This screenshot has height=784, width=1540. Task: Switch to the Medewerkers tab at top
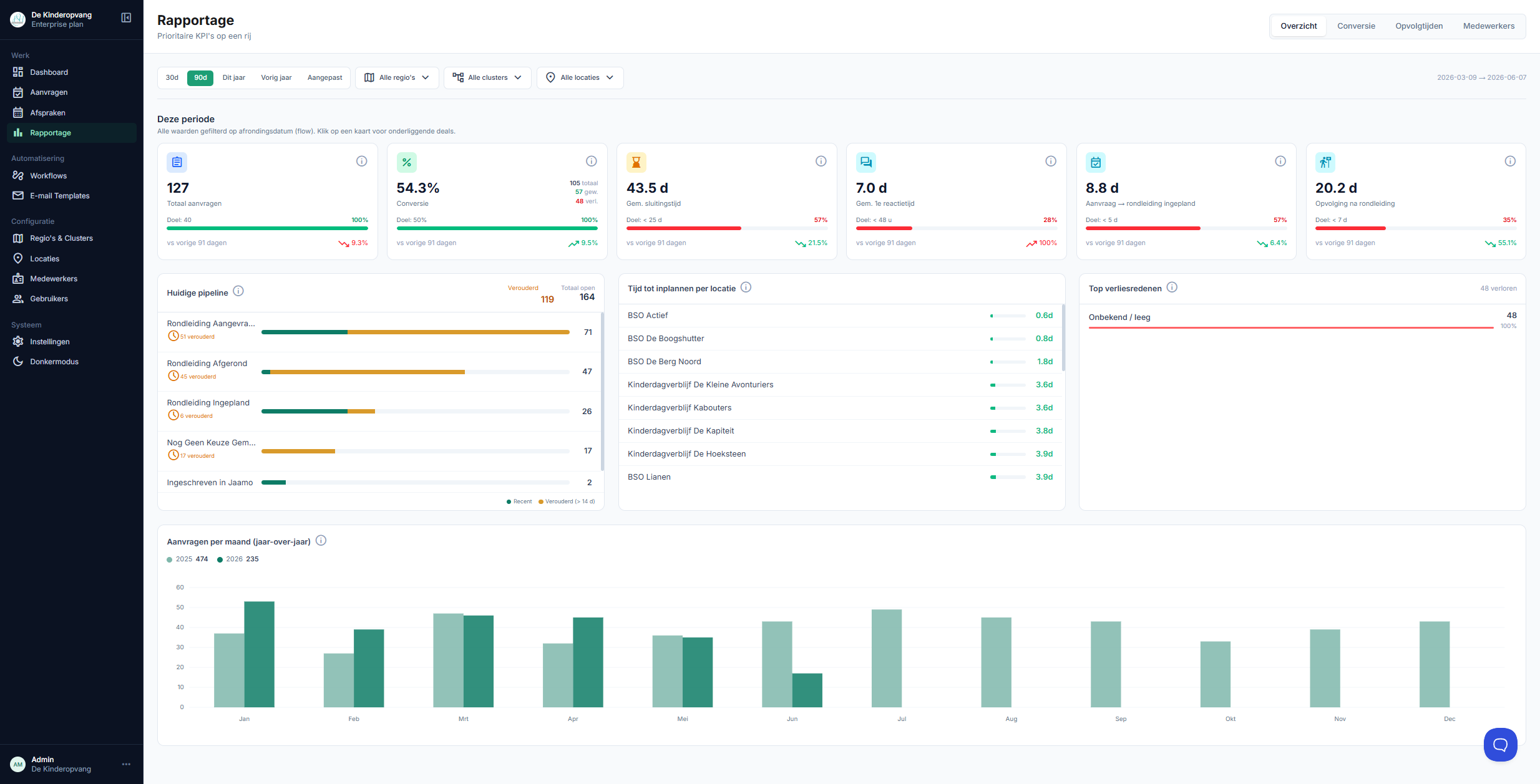pos(1489,26)
